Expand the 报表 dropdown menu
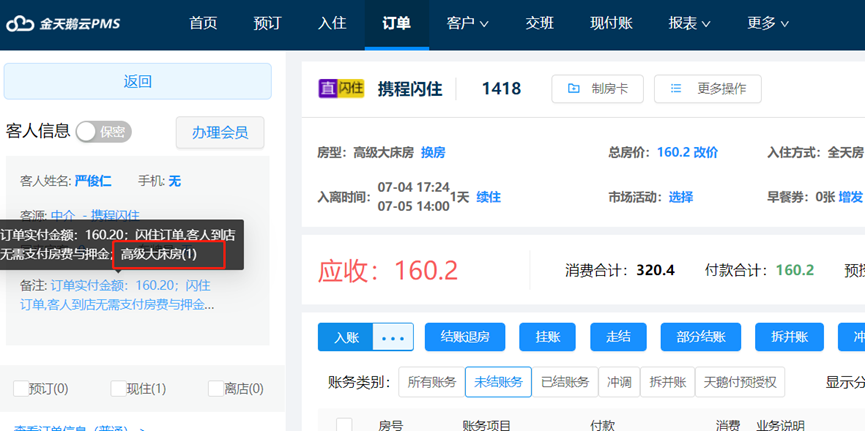Screen dimensions: 865x431 click(x=689, y=24)
